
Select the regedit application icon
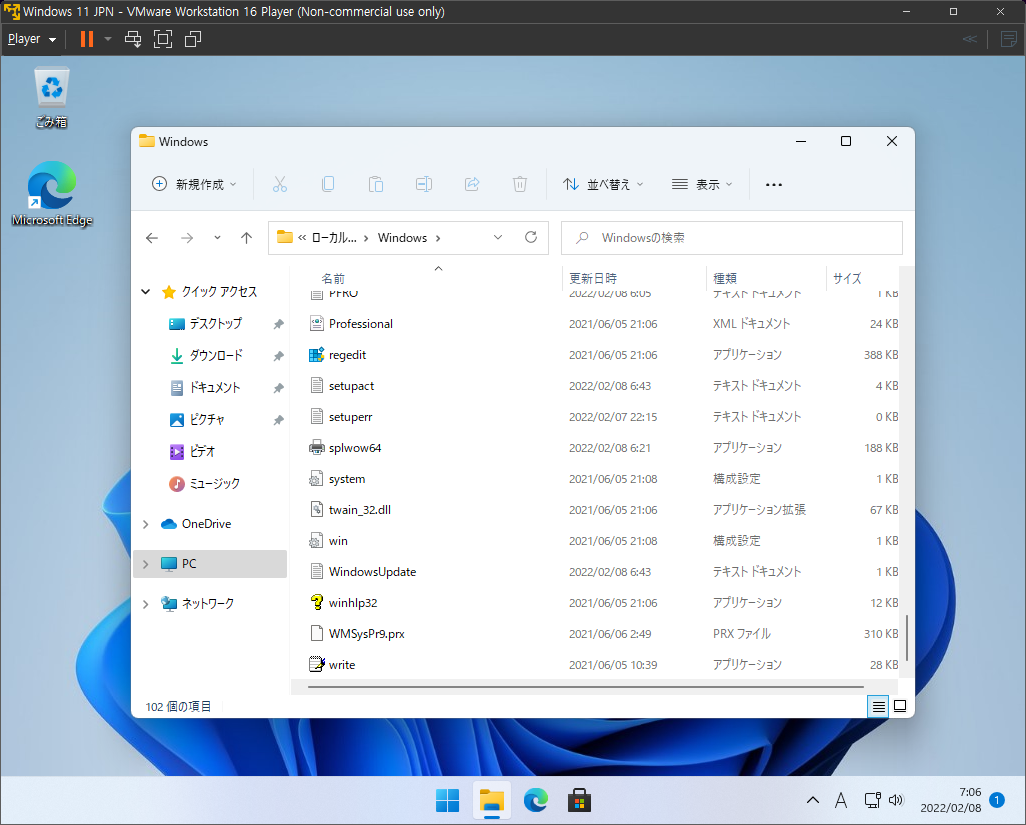click(317, 355)
